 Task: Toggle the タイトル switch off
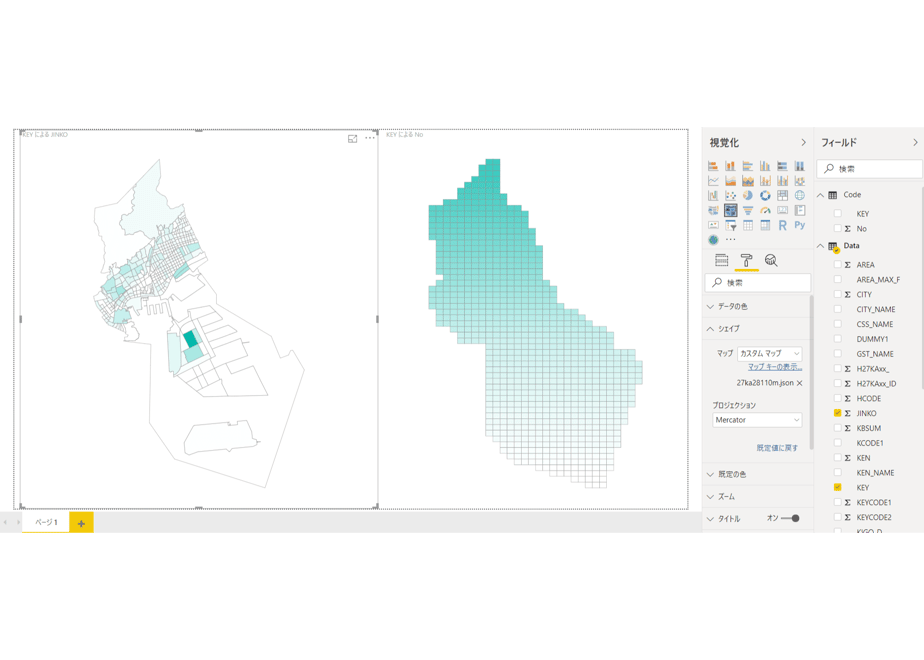click(x=790, y=519)
